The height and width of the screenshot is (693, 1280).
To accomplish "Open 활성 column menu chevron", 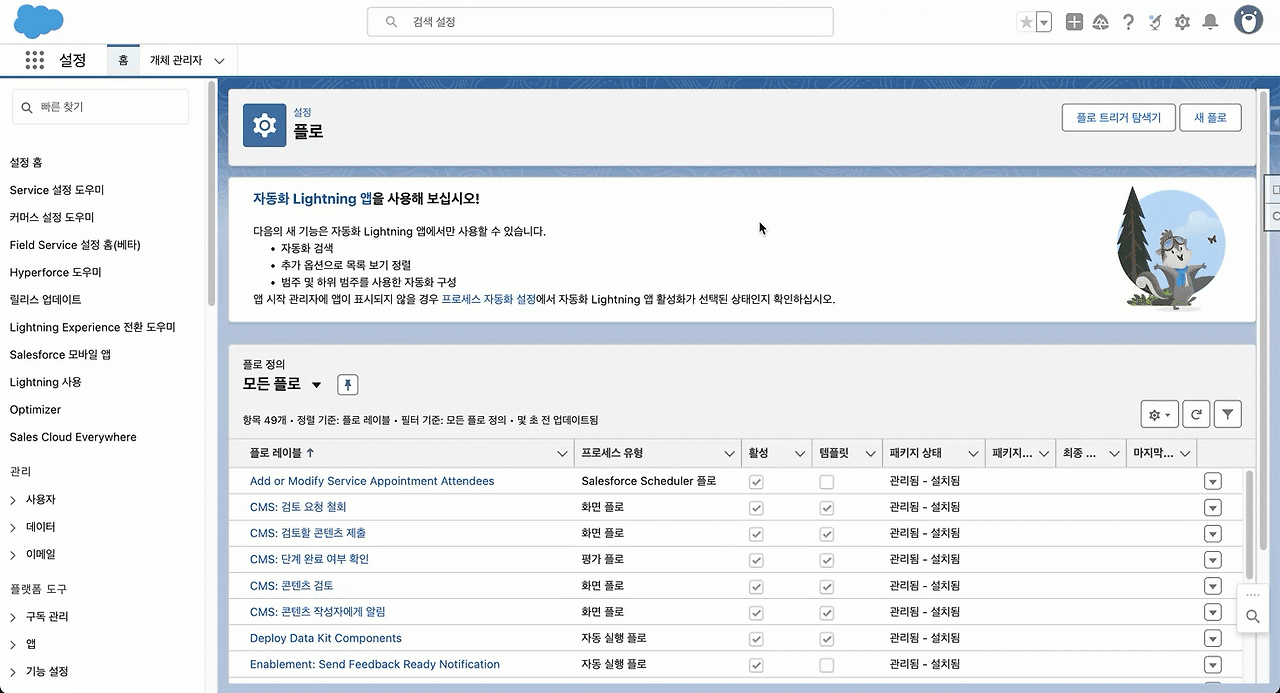I will (800, 454).
